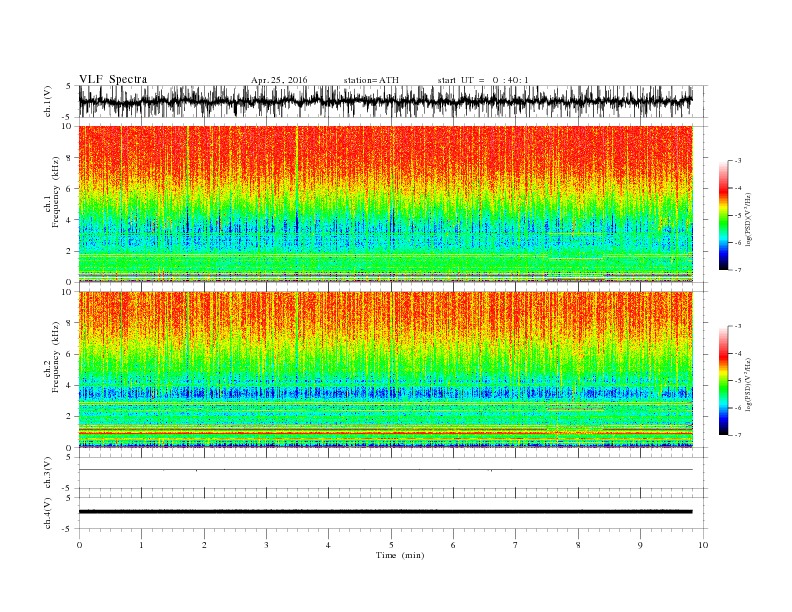Click the "VLF Spectra" plot title
This screenshot has width=792, height=612.
113,79
